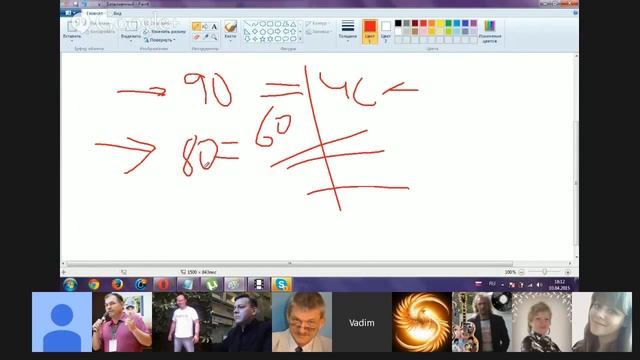
Task: Select the blue default avatar participant
Action: coord(62,322)
